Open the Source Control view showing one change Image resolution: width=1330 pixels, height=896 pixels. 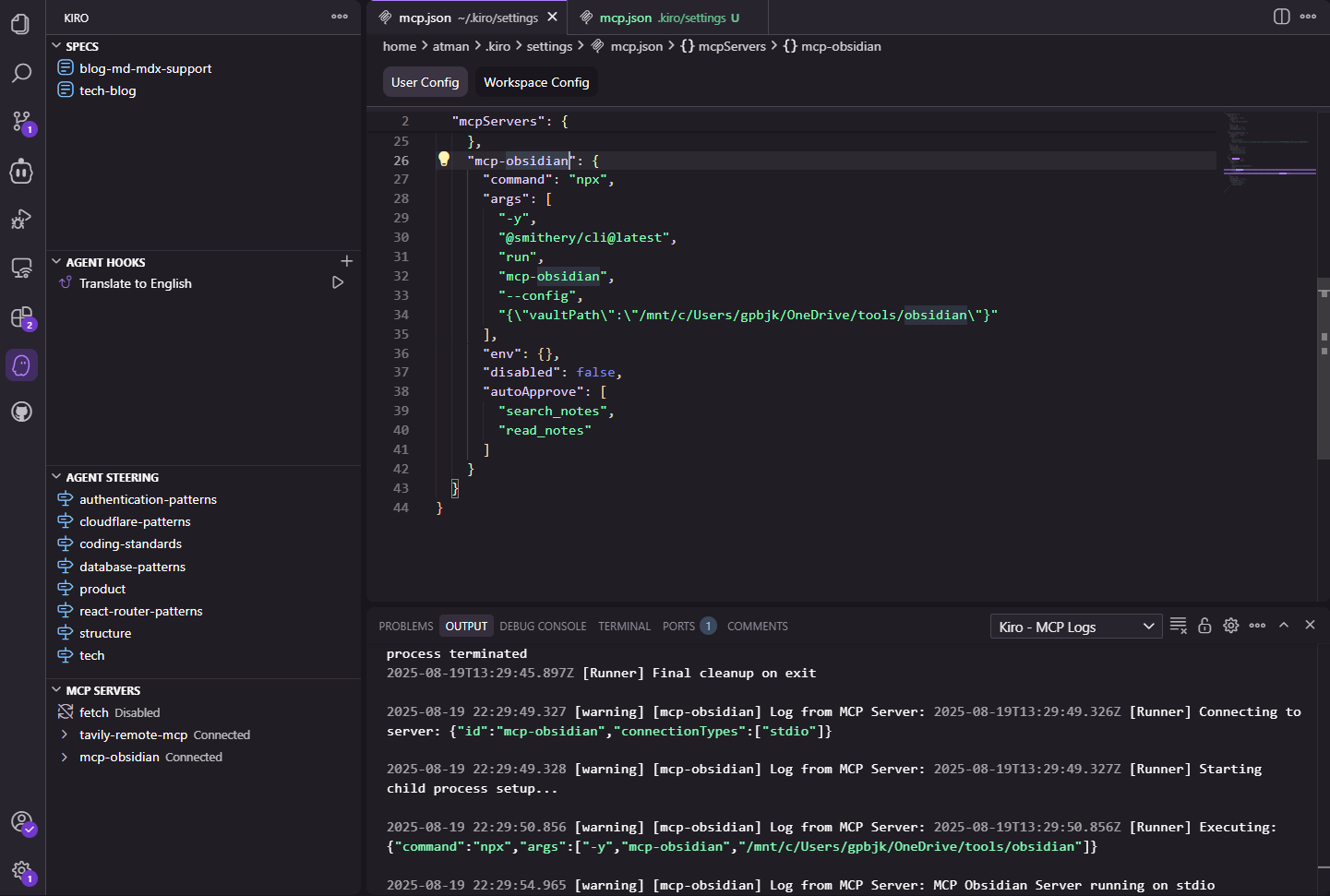pos(20,120)
